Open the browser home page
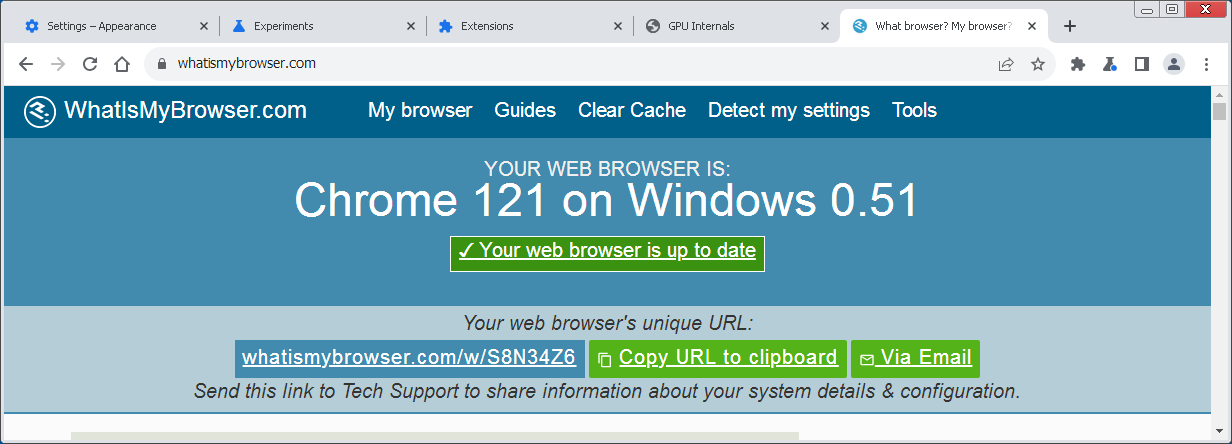This screenshot has width=1232, height=444. 122,64
